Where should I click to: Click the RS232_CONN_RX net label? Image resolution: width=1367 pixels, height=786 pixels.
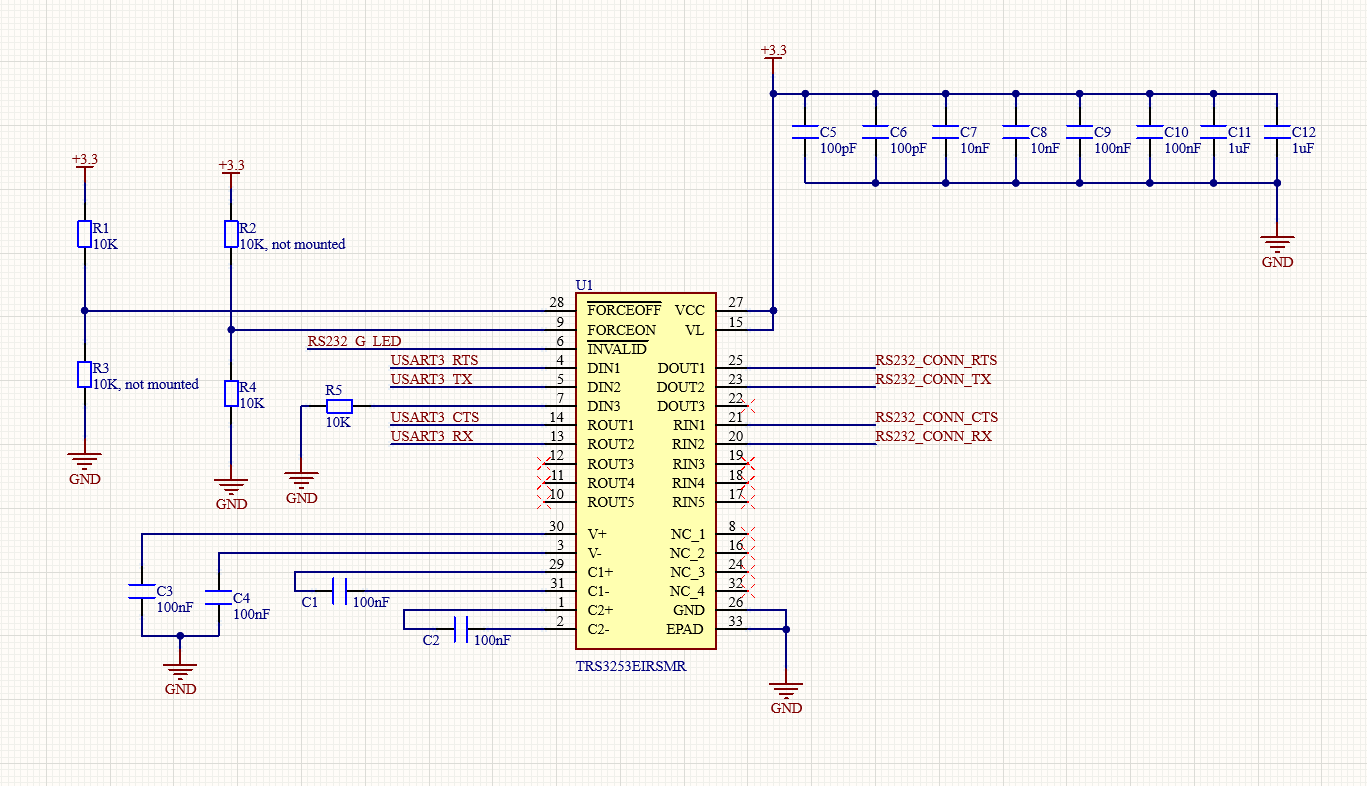click(x=934, y=436)
